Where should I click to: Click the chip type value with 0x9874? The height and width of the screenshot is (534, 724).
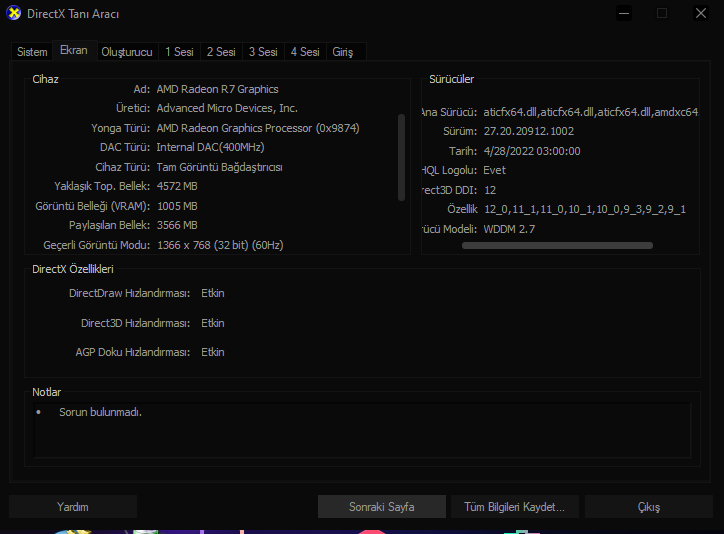click(258, 128)
